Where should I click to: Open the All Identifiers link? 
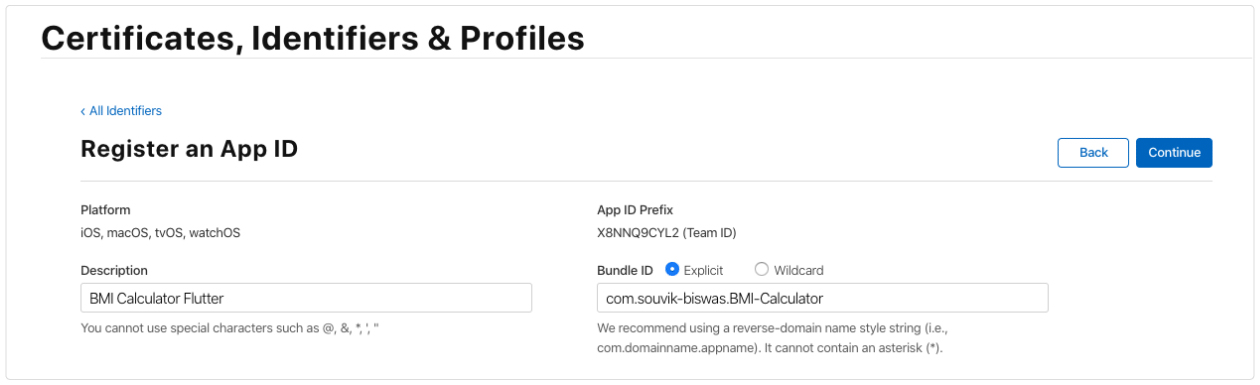click(121, 111)
